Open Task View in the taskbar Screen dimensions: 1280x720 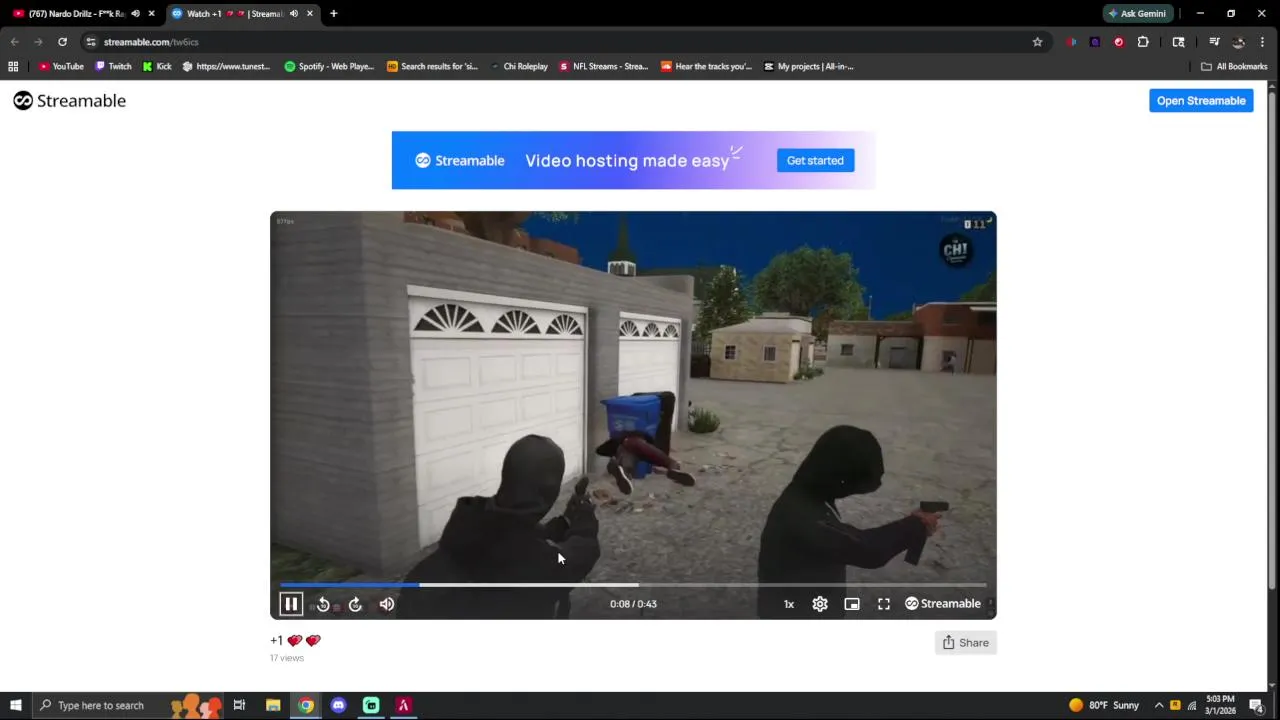click(x=239, y=705)
